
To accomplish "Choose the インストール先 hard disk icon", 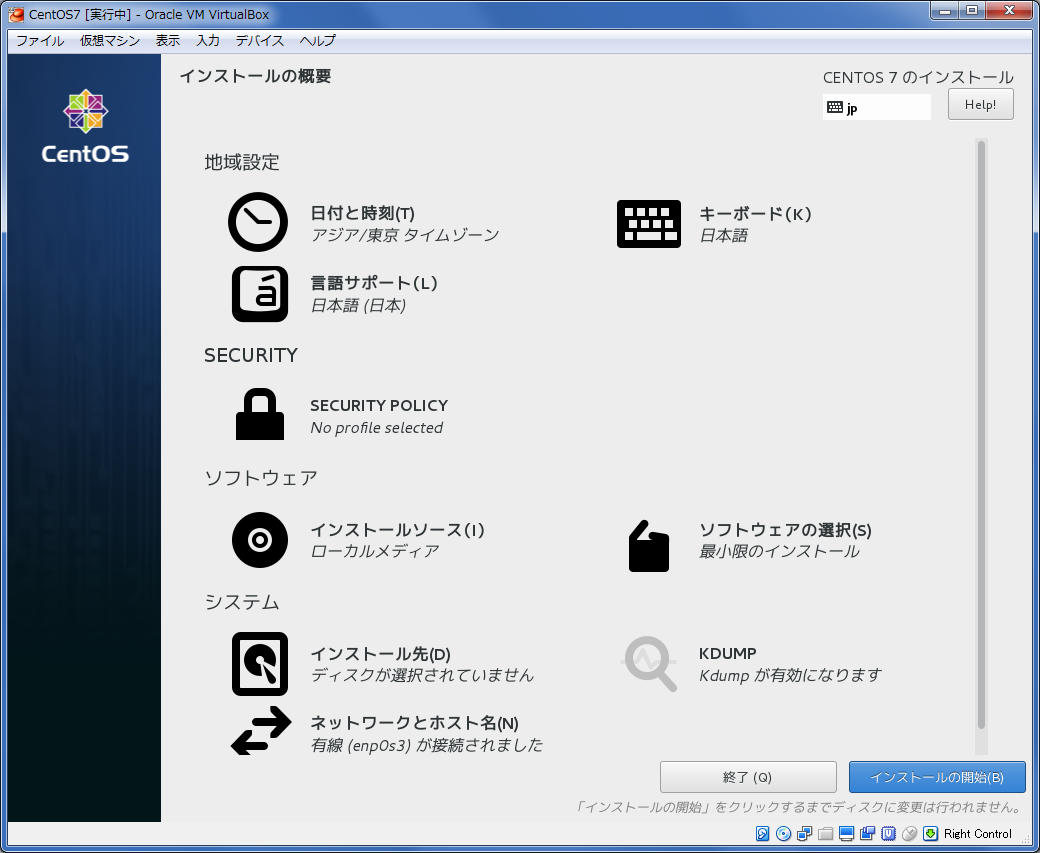I will click(259, 664).
